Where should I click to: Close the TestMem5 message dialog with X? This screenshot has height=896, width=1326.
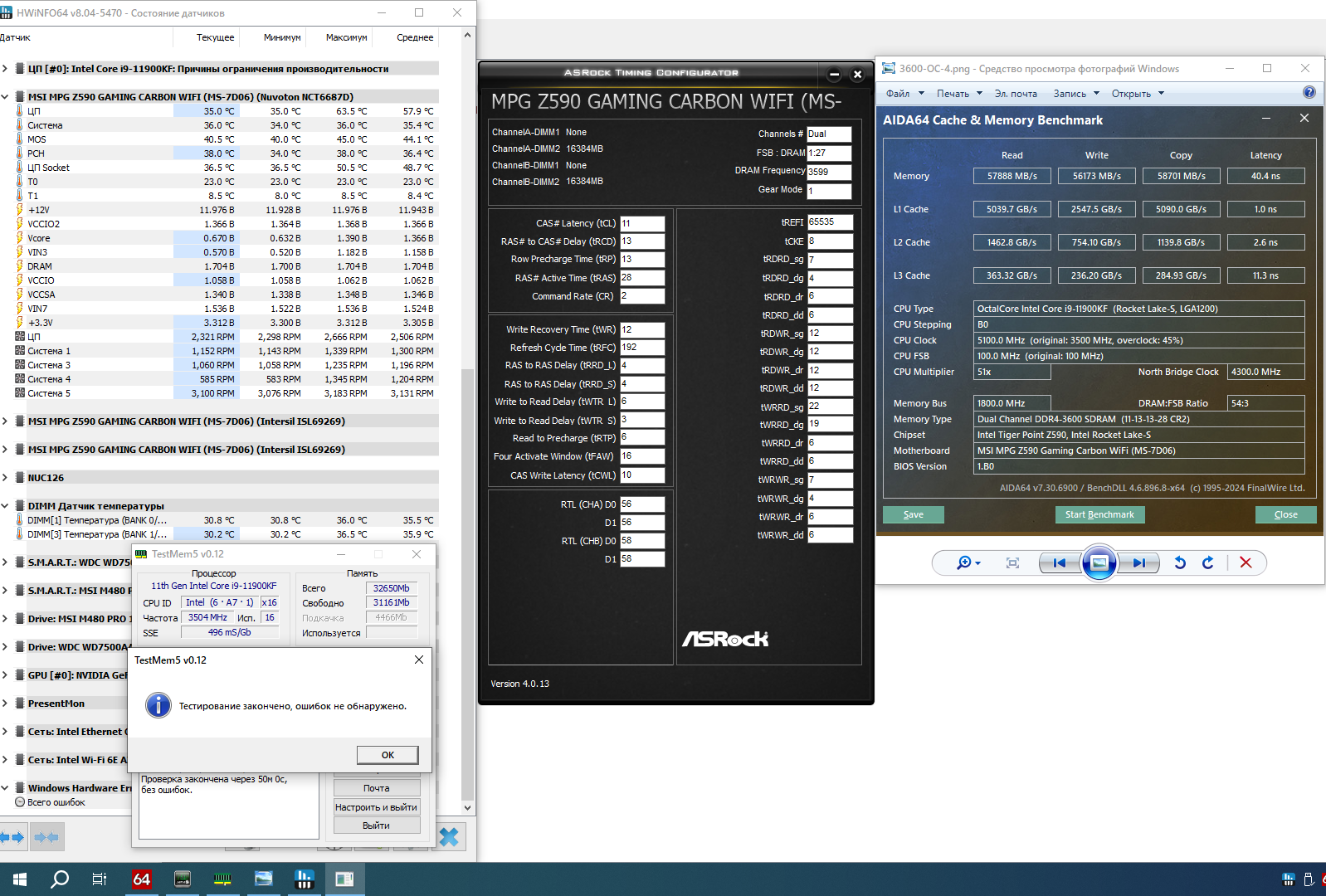pos(419,660)
